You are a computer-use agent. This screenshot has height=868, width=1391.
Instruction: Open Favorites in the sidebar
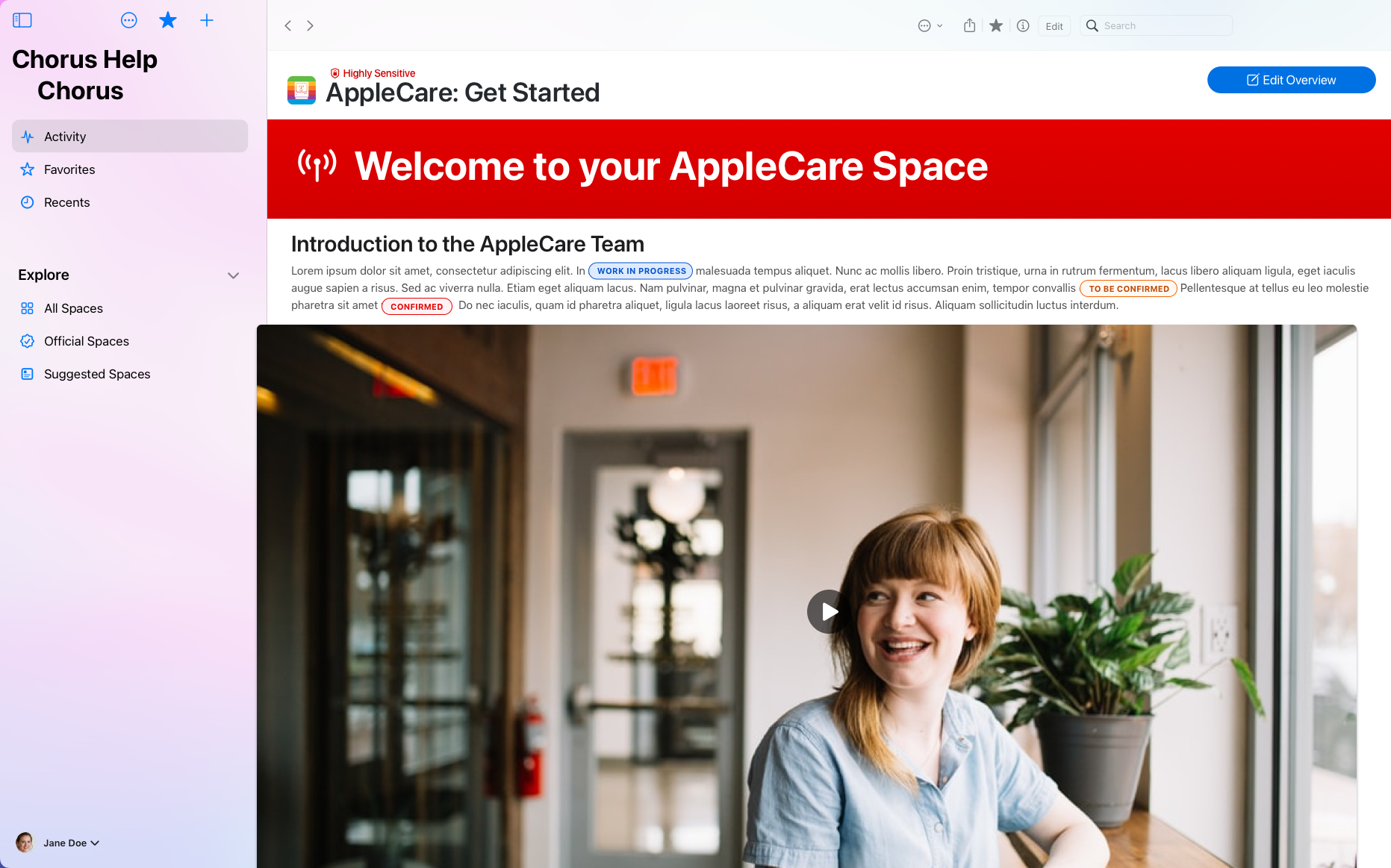[130, 169]
